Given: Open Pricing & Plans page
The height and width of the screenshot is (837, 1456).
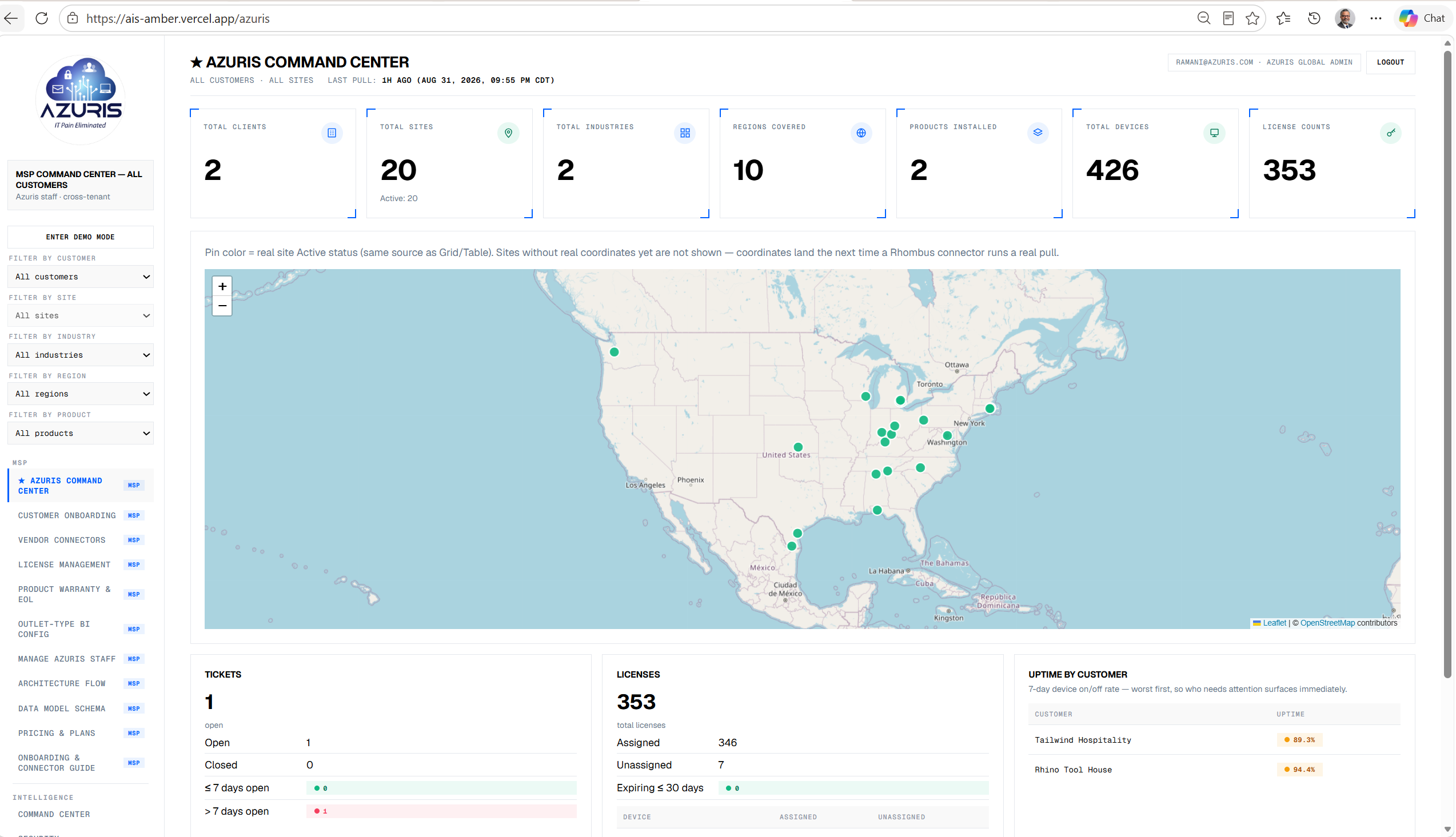Looking at the screenshot, I should [x=81, y=734].
